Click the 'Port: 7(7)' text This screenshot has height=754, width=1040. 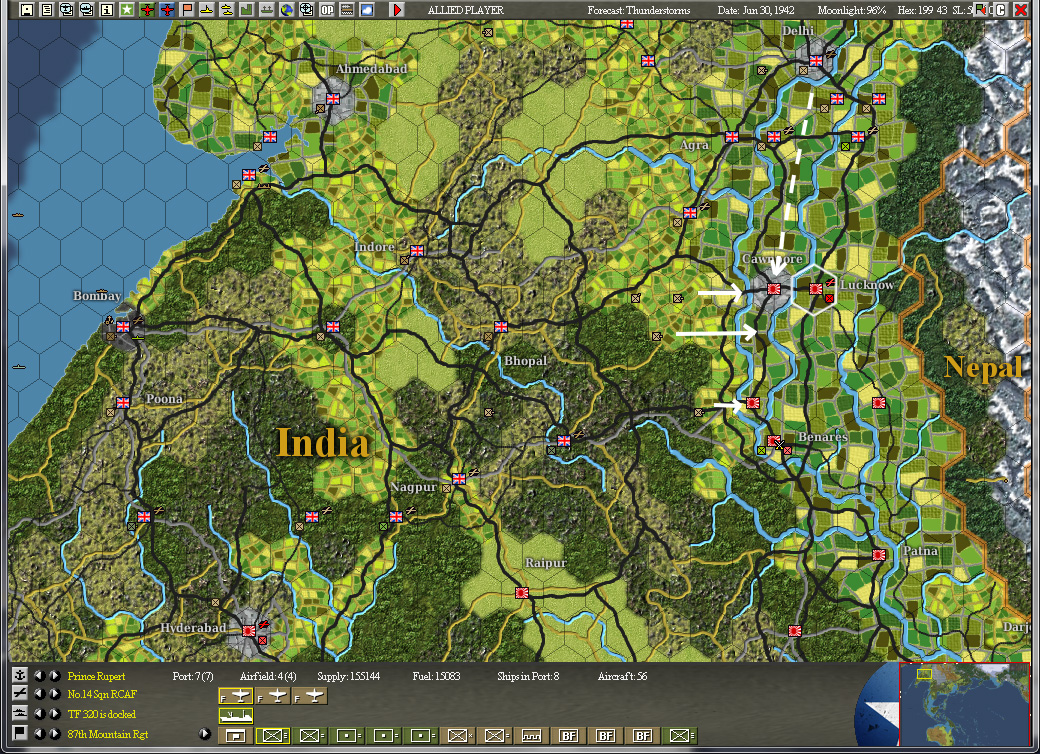pos(193,676)
